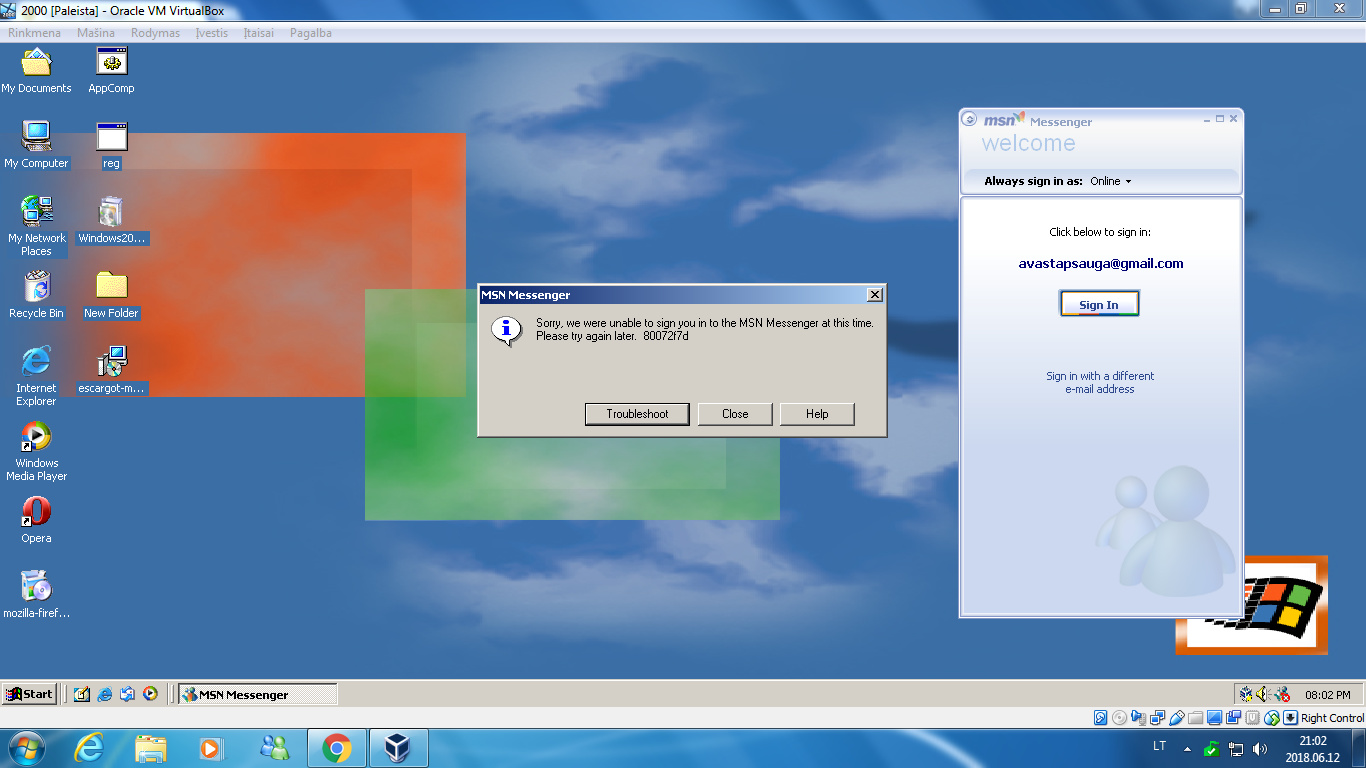Select the Opera desktop shortcut

pos(36,520)
